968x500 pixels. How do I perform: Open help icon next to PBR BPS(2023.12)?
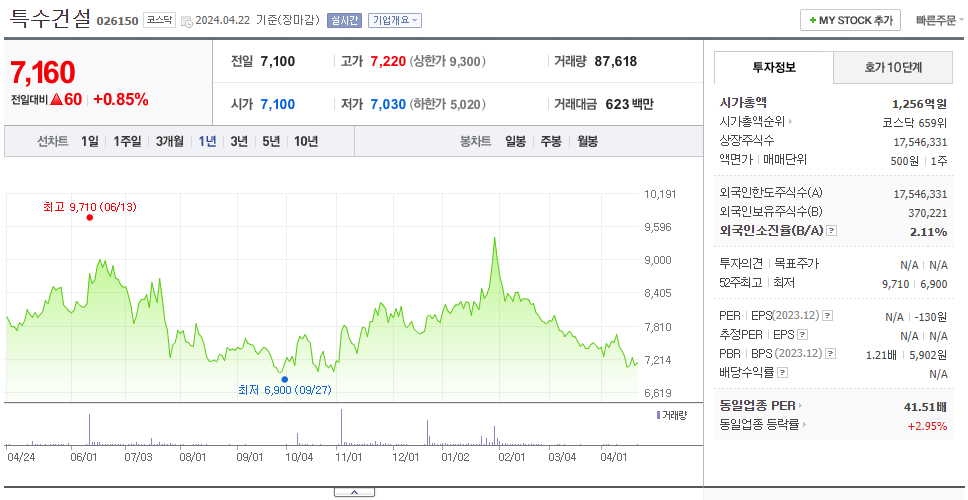831,354
